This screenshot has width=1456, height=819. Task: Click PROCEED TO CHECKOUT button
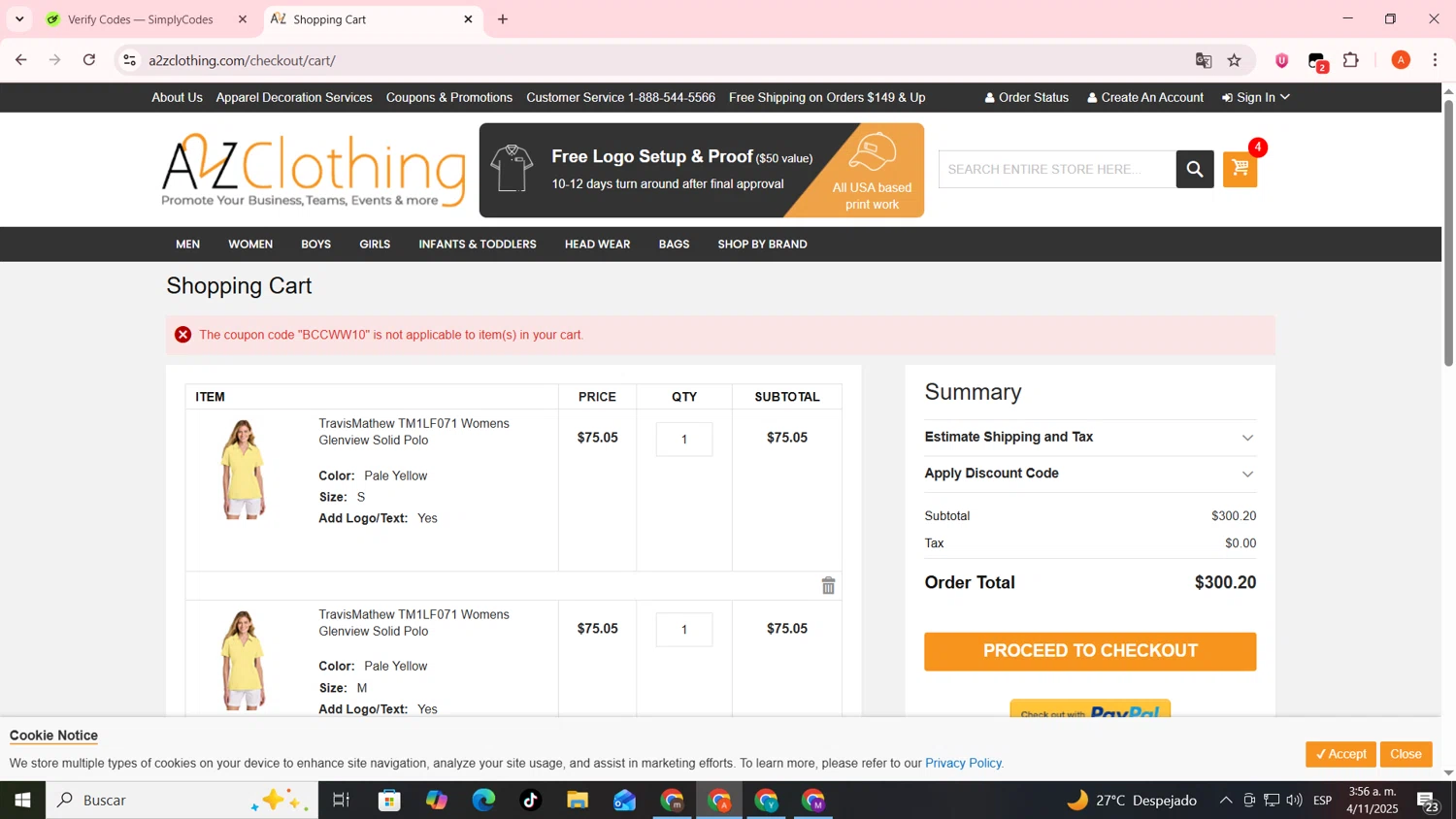click(1090, 651)
